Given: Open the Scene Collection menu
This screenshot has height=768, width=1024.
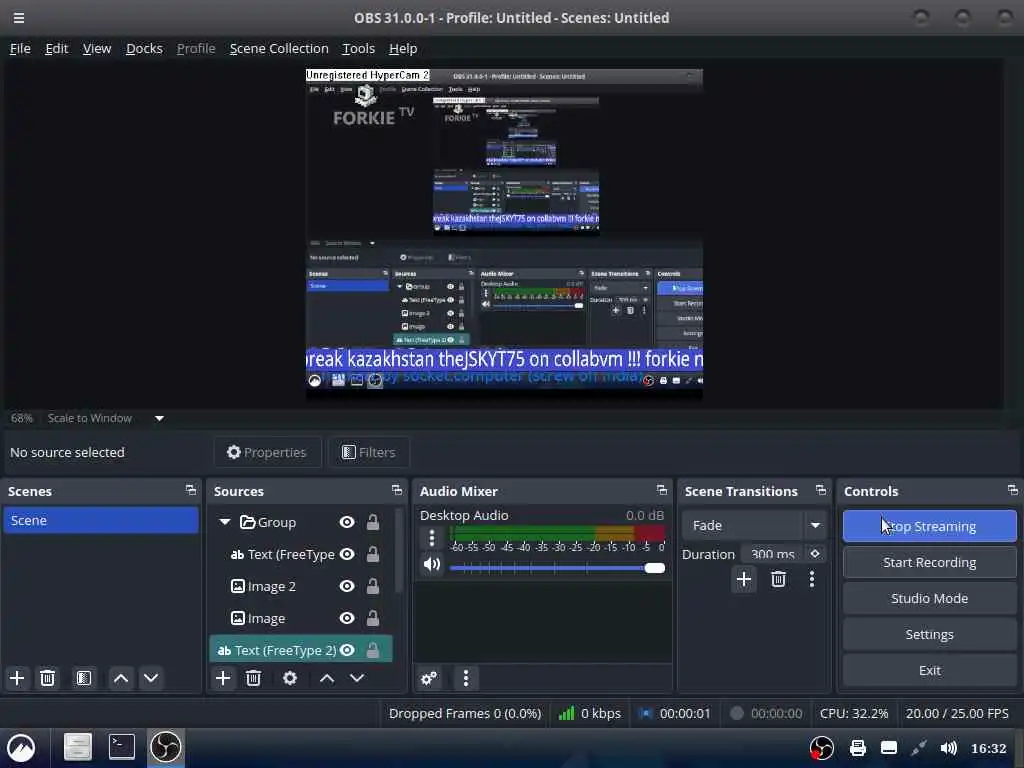Looking at the screenshot, I should pos(279,48).
